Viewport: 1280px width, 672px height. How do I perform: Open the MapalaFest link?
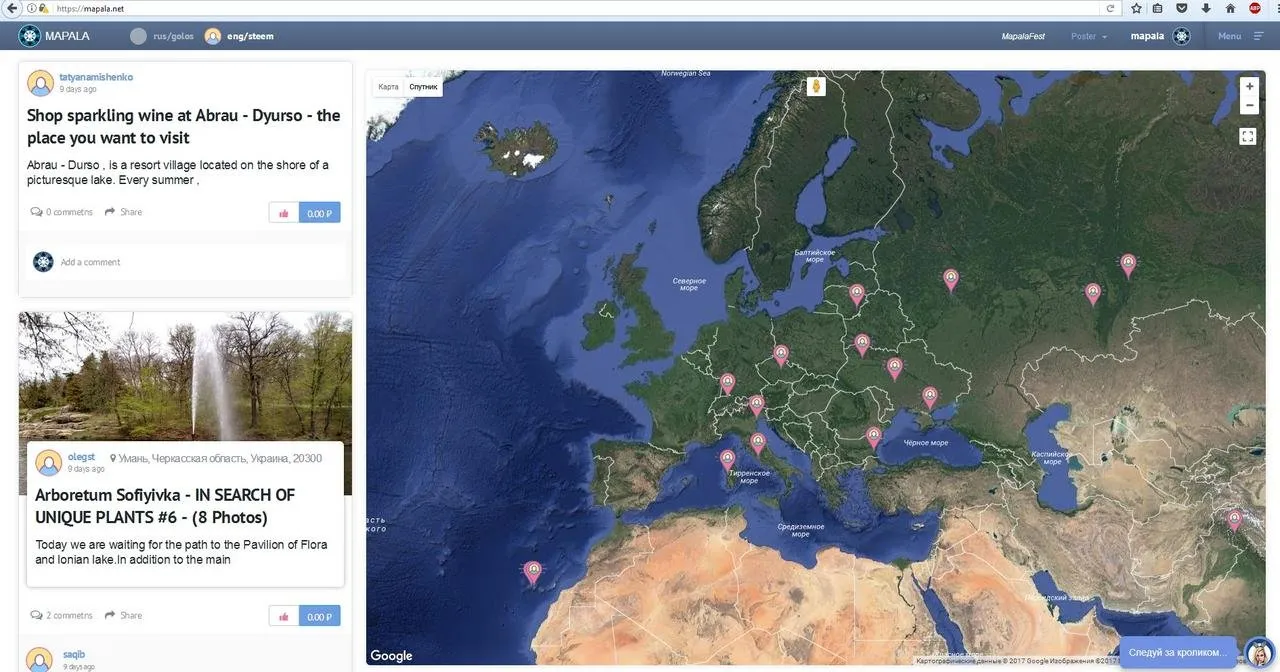click(1023, 36)
